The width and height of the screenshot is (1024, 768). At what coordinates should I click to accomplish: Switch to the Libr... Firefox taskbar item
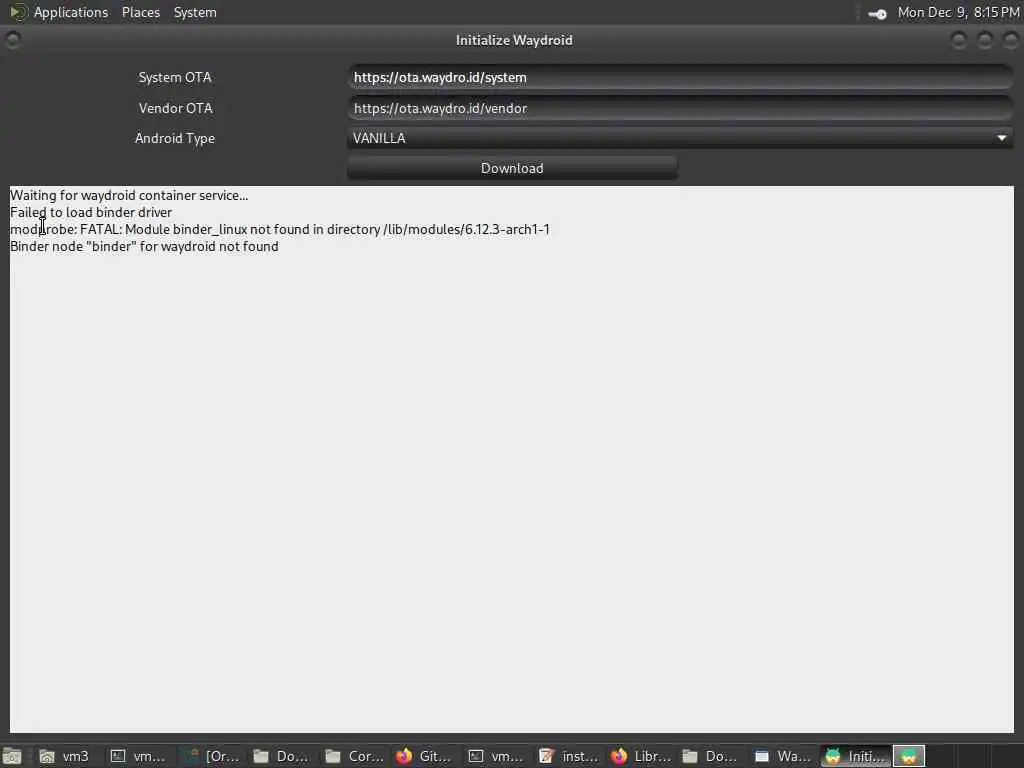639,756
